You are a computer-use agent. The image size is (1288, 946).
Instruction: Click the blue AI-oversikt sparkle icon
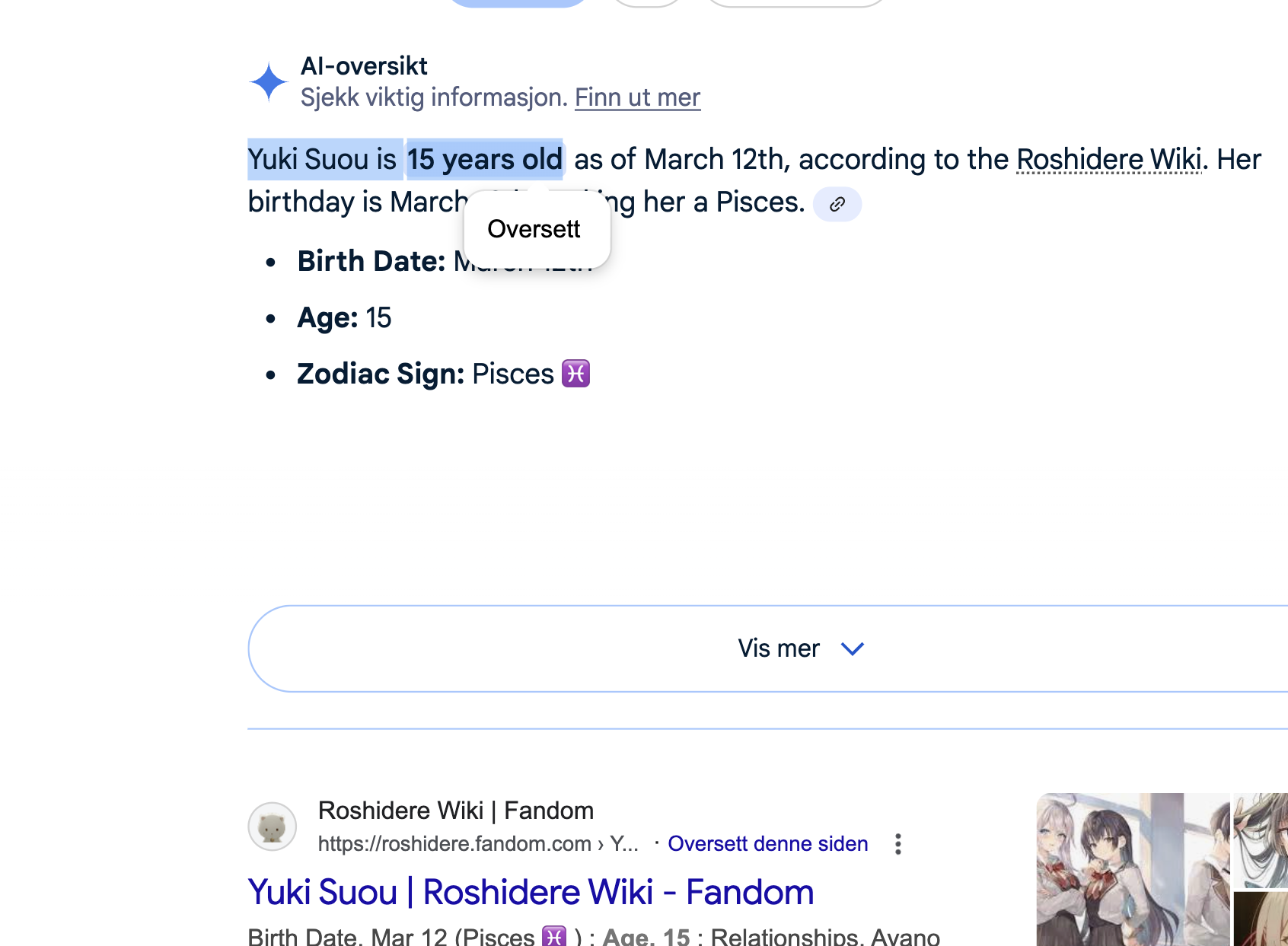pos(268,82)
